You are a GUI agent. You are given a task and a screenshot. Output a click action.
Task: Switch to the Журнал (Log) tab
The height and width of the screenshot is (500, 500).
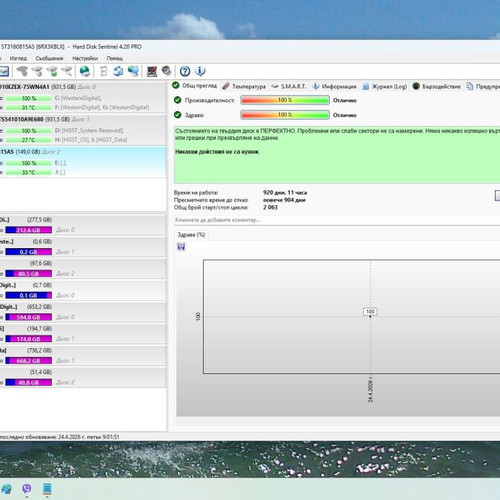(x=385, y=86)
